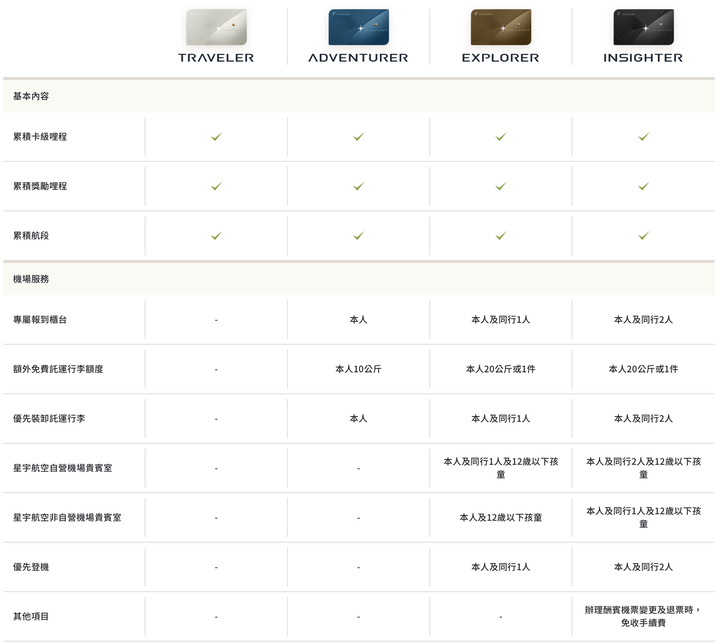The image size is (720, 644).
Task: Click INSIGHTER 本人及同行2人 cell for 專屬報到櫃台
Action: [x=643, y=320]
